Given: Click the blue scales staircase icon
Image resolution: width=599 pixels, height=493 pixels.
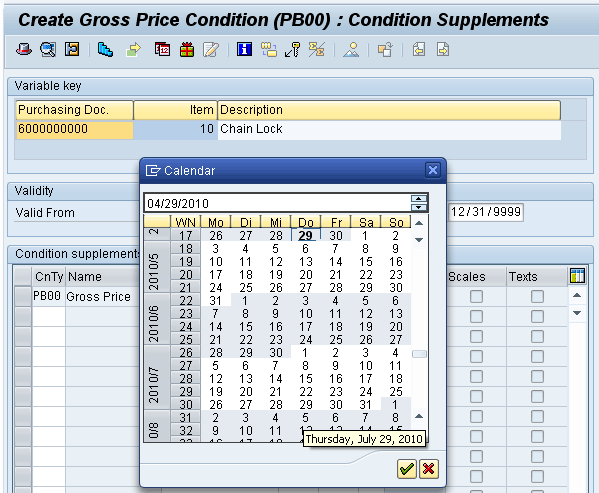Looking at the screenshot, I should (105, 49).
